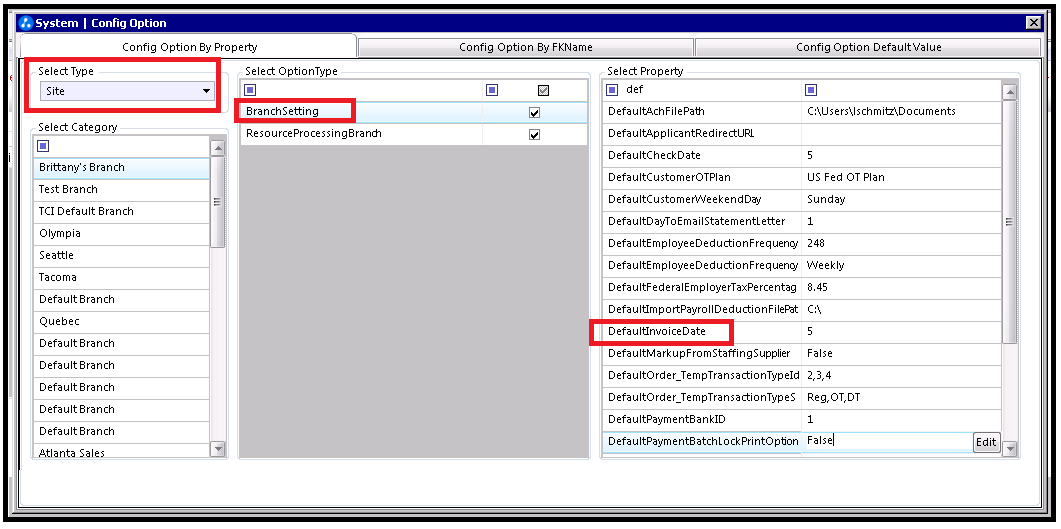Click the Sunday value cell
Viewport: 1061px width, 529px height.
pyautogui.click(x=901, y=200)
